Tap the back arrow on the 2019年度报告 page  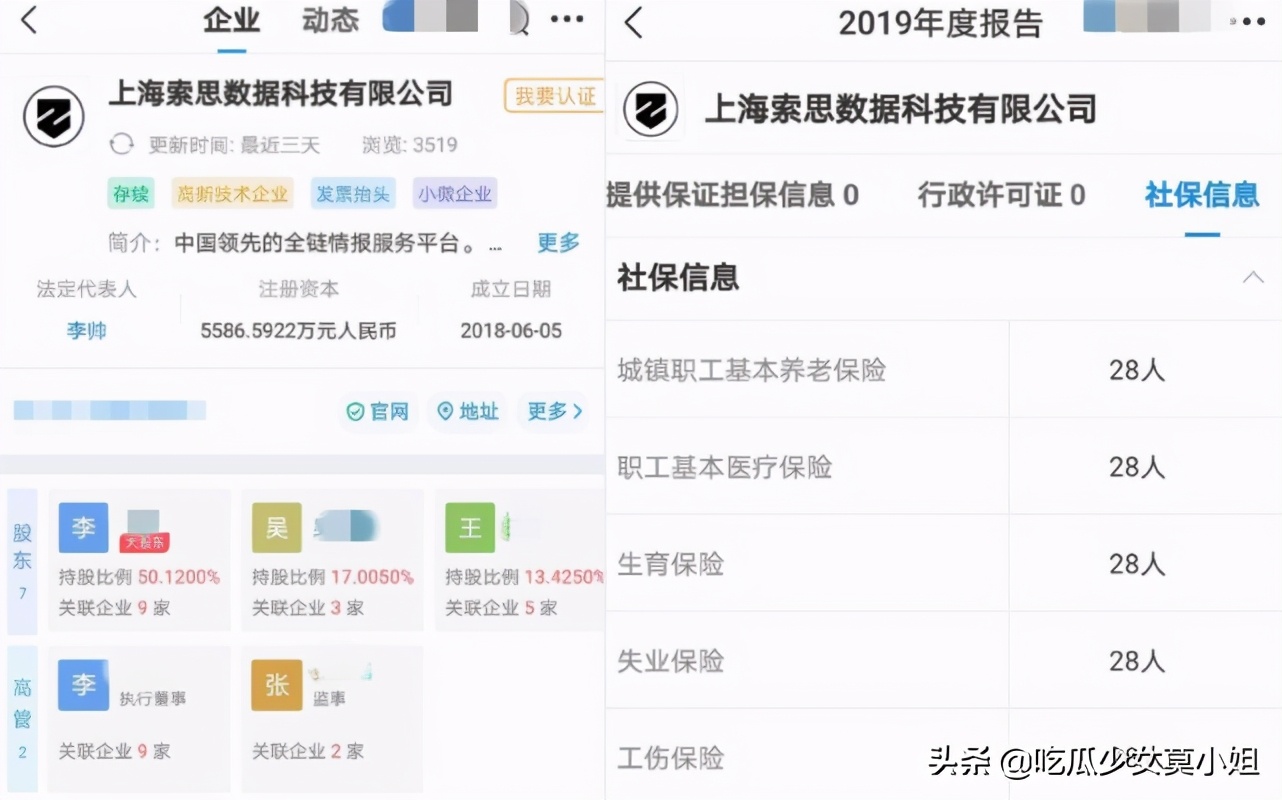pos(634,20)
